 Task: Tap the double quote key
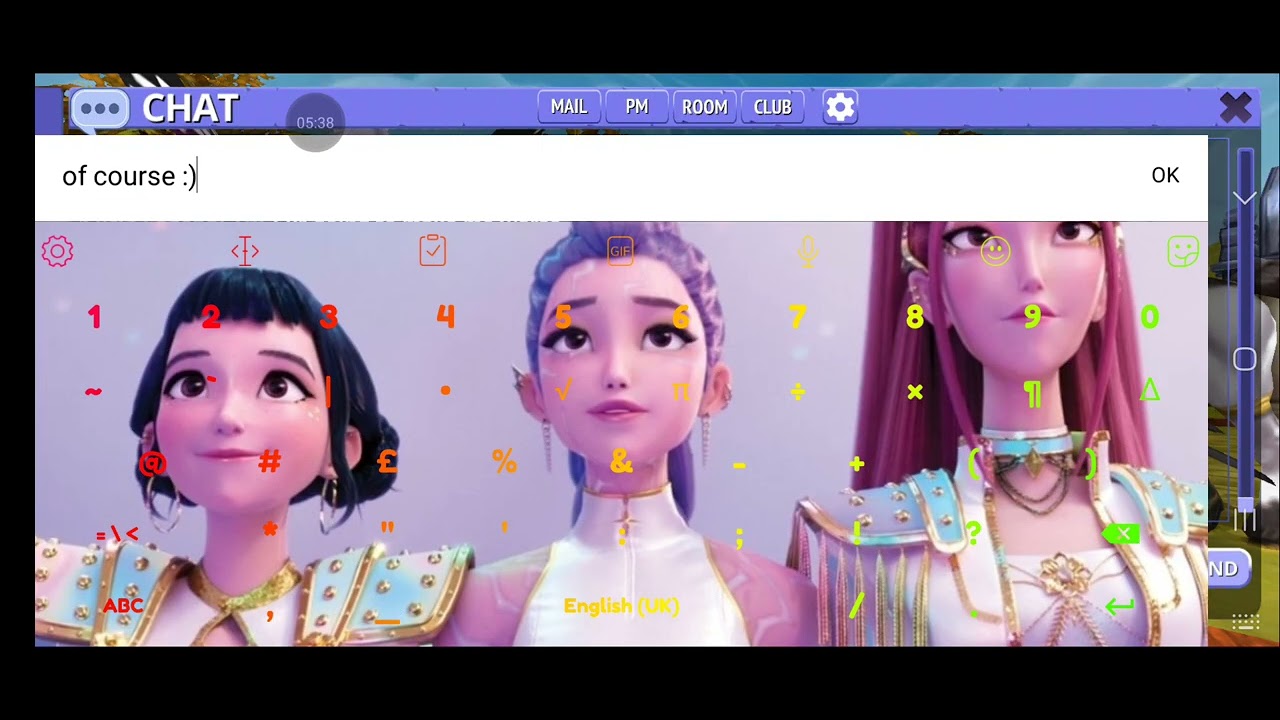387,527
